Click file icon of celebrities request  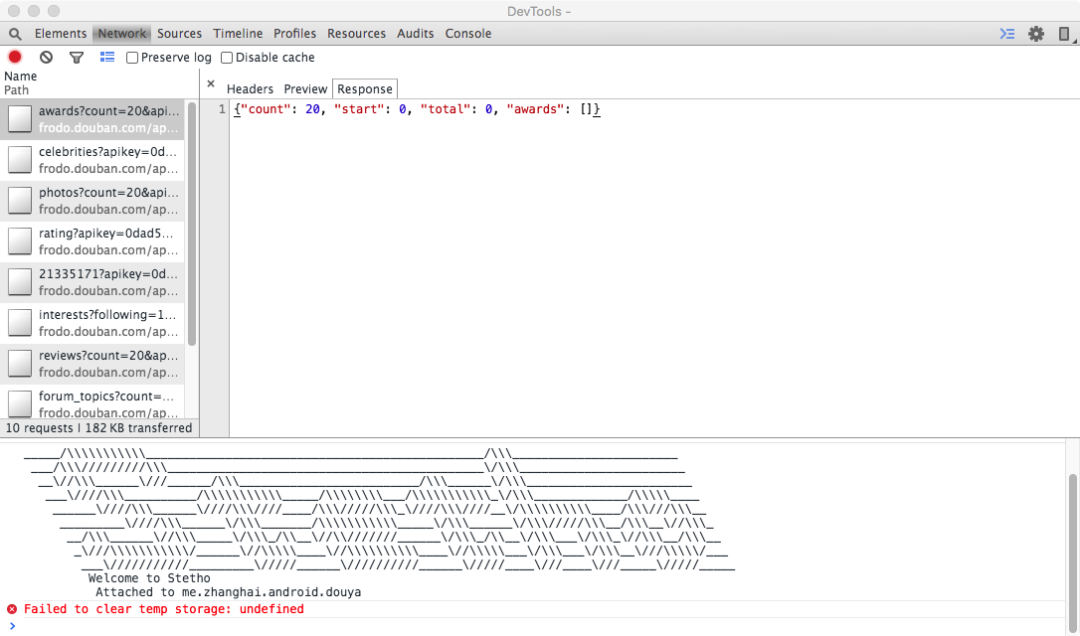[19, 160]
